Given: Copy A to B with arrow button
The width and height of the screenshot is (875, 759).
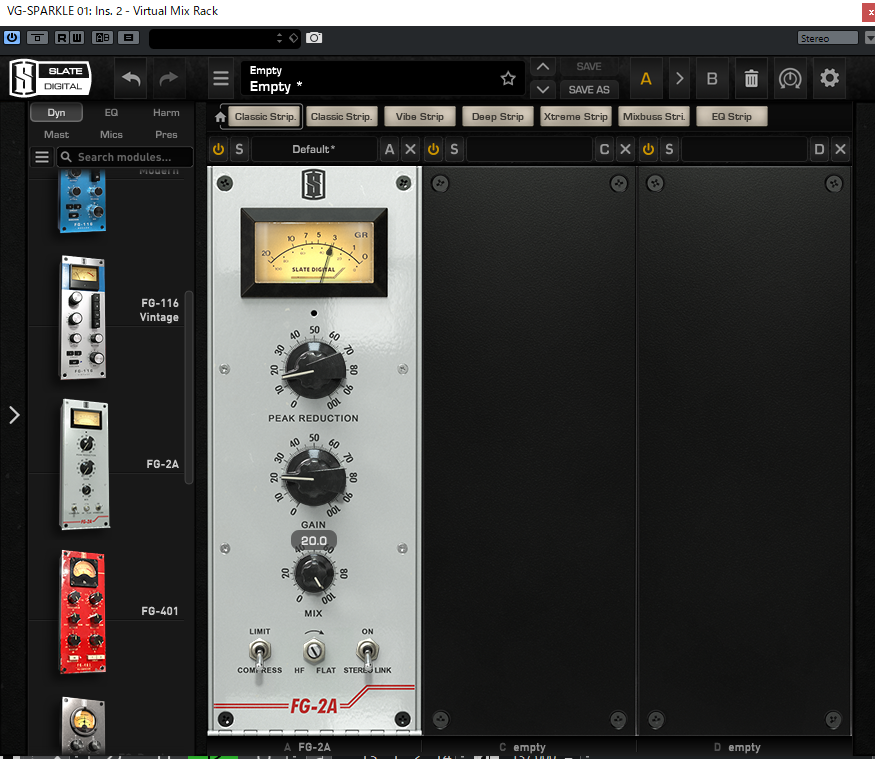Looking at the screenshot, I should point(679,78).
